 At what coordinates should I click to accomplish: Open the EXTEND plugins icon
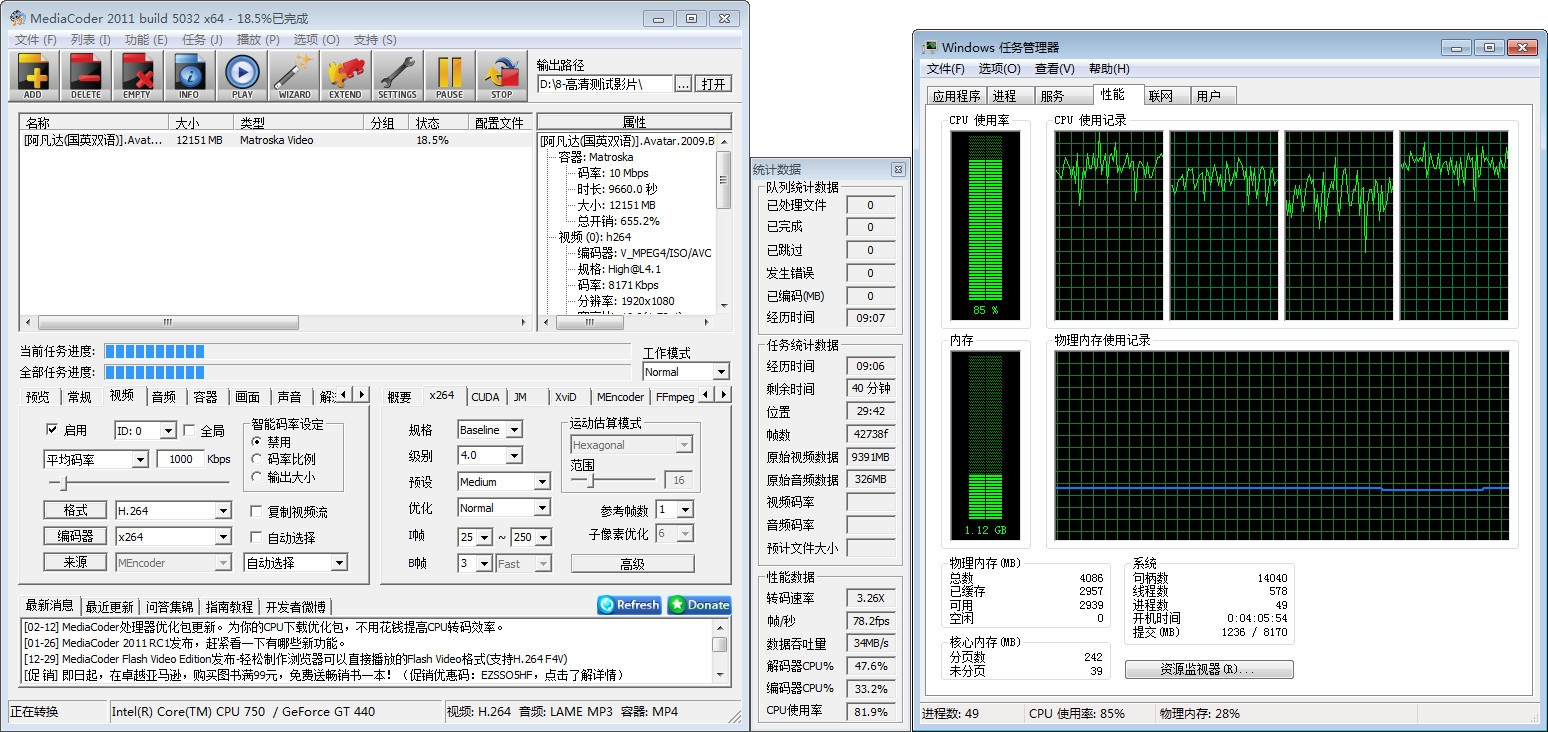click(x=345, y=75)
